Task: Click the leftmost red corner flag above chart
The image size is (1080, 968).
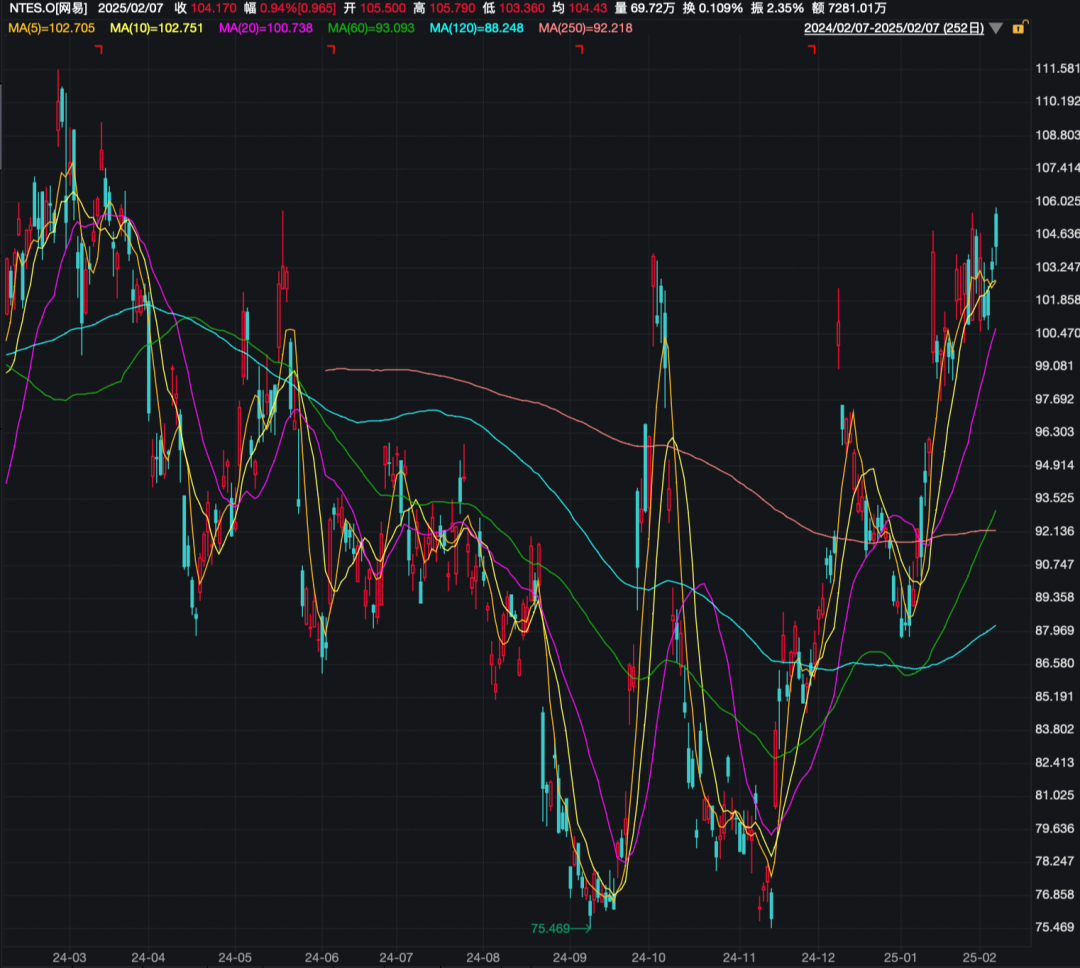Action: pos(98,49)
